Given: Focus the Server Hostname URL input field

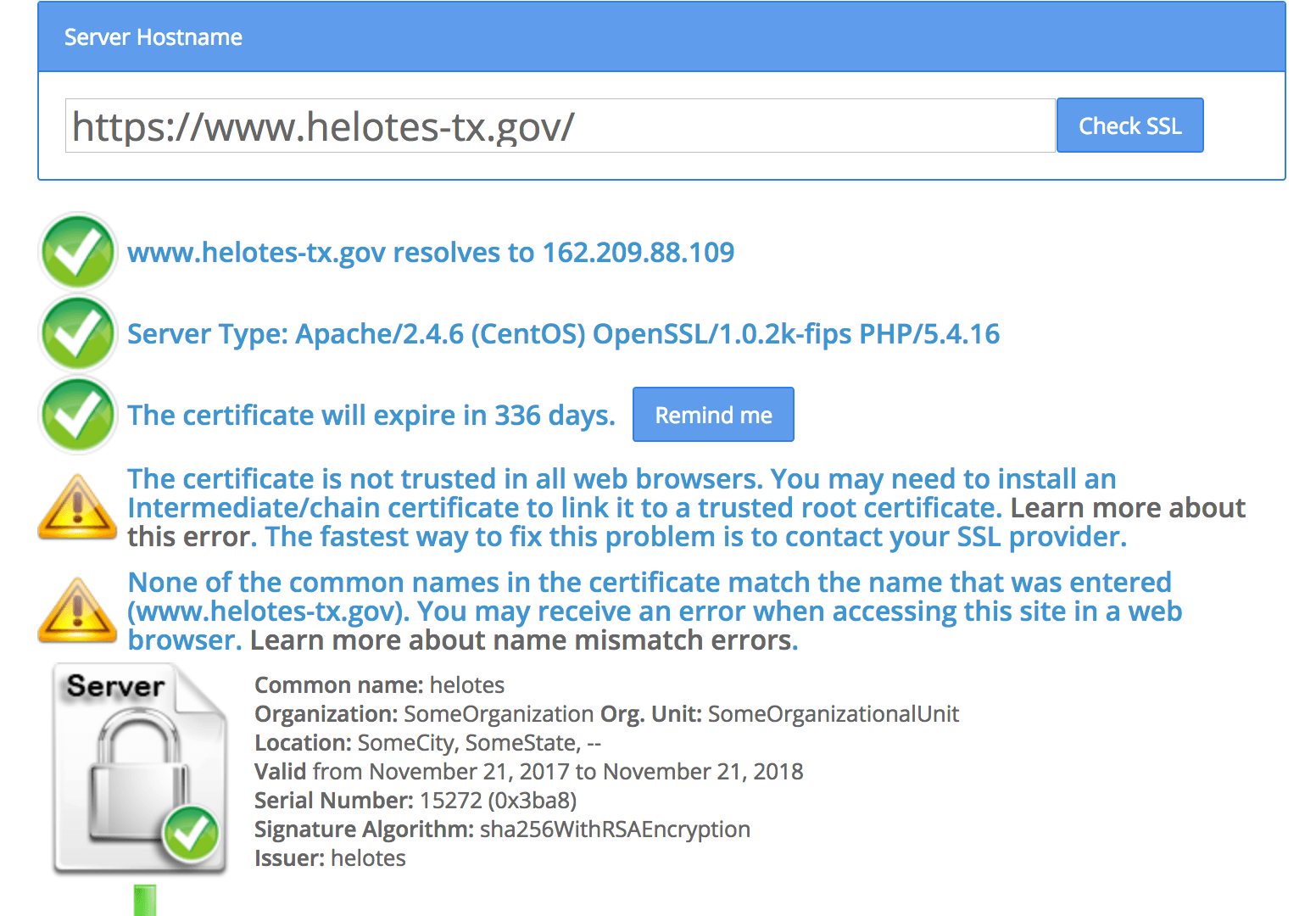Looking at the screenshot, I should (560, 126).
